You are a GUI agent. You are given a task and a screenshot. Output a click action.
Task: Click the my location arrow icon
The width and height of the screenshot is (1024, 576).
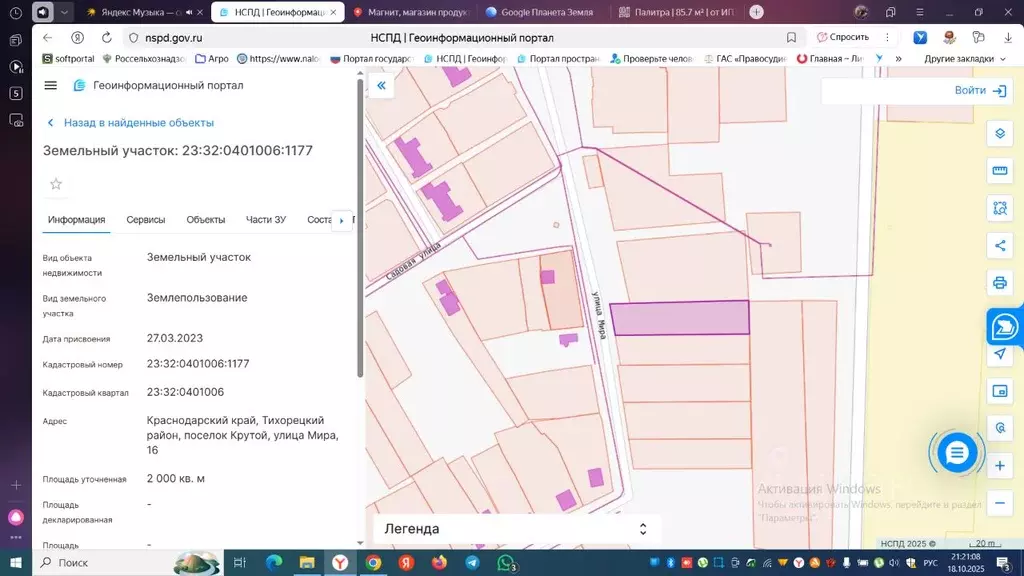999,354
